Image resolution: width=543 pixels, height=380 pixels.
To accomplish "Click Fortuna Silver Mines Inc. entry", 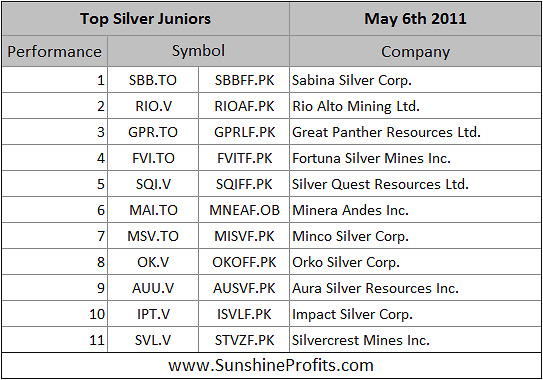I will pyautogui.click(x=371, y=158).
